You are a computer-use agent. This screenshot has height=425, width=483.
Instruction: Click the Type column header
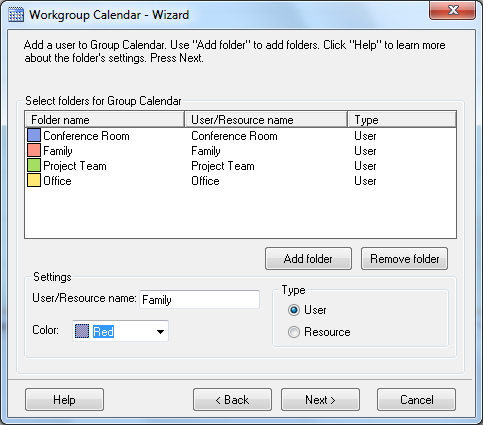pos(402,119)
